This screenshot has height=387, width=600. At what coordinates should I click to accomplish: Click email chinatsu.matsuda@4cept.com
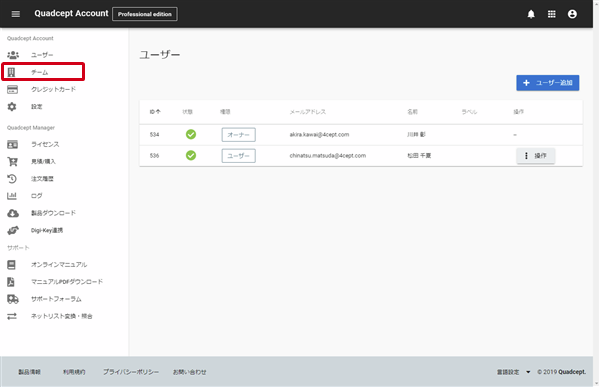328,155
